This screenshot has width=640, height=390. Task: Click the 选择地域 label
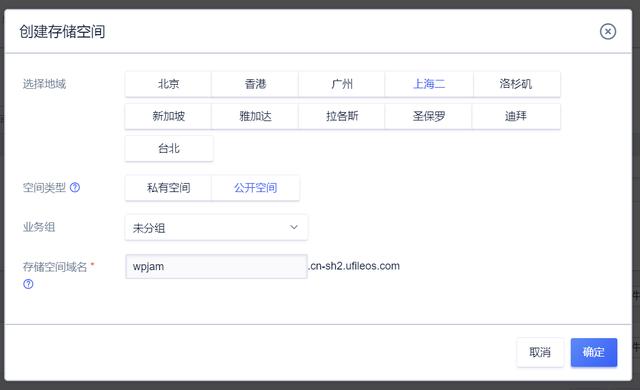point(44,84)
